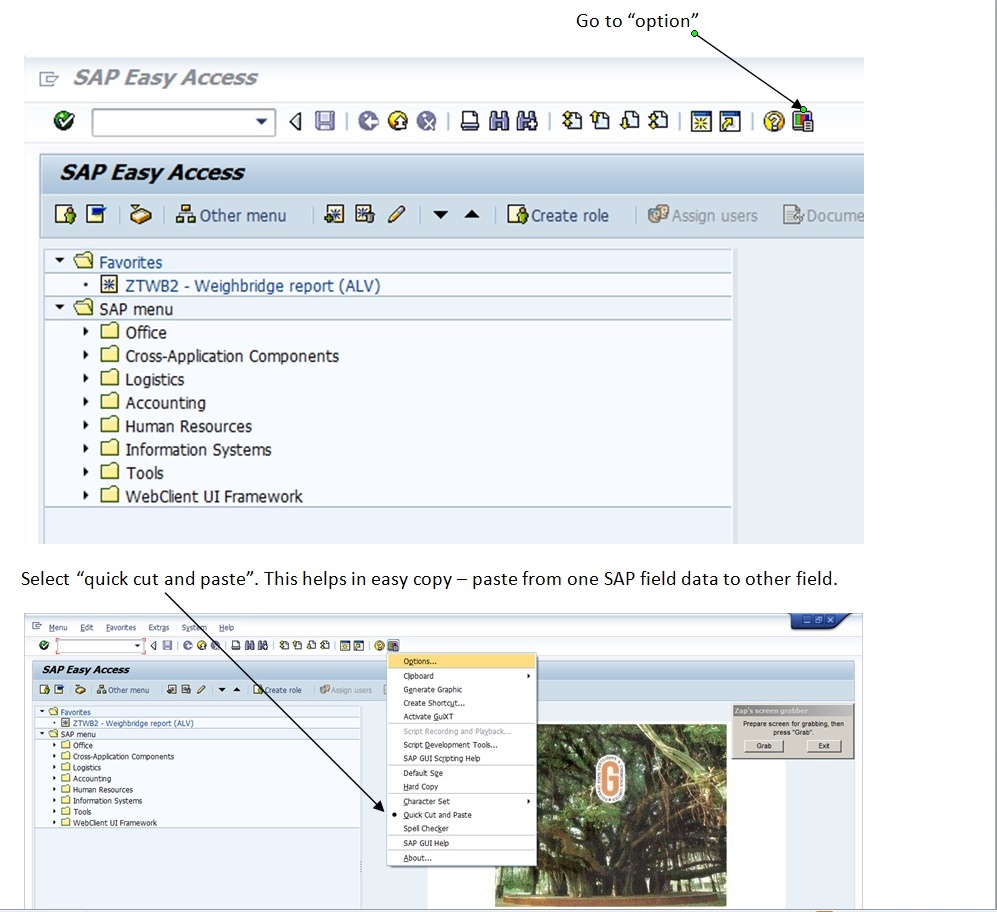Collapse the enlarged Favorites folder
Image resolution: width=997 pixels, height=912 pixels.
pyautogui.click(x=60, y=260)
